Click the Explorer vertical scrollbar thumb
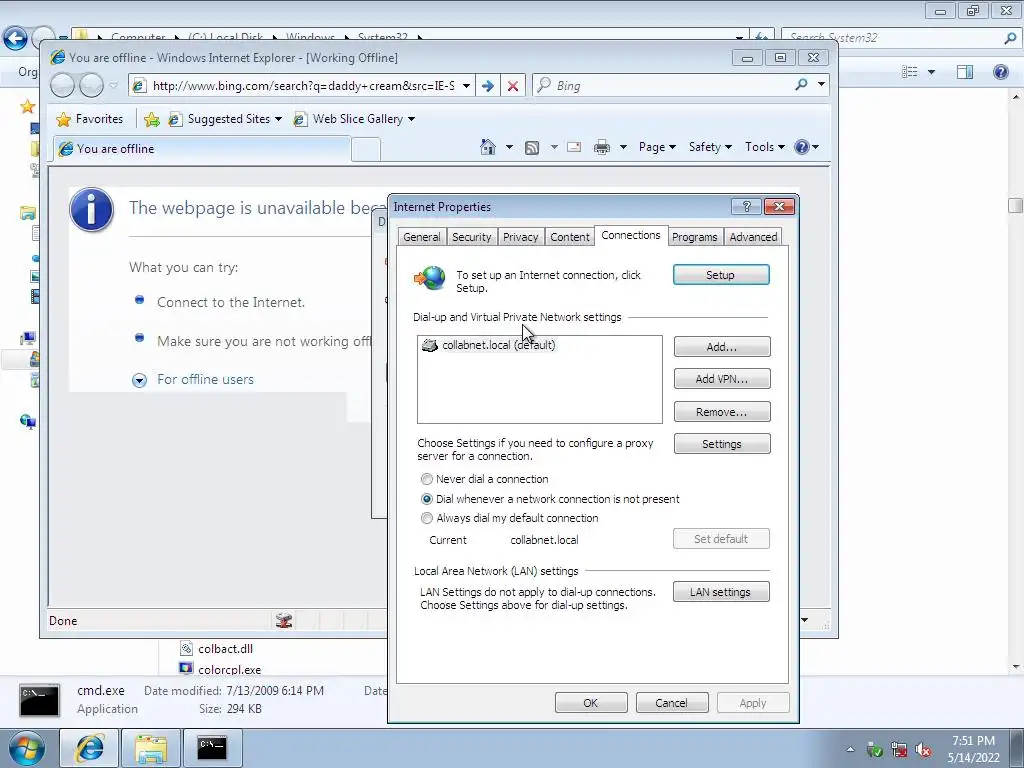1024x768 pixels. [1015, 206]
